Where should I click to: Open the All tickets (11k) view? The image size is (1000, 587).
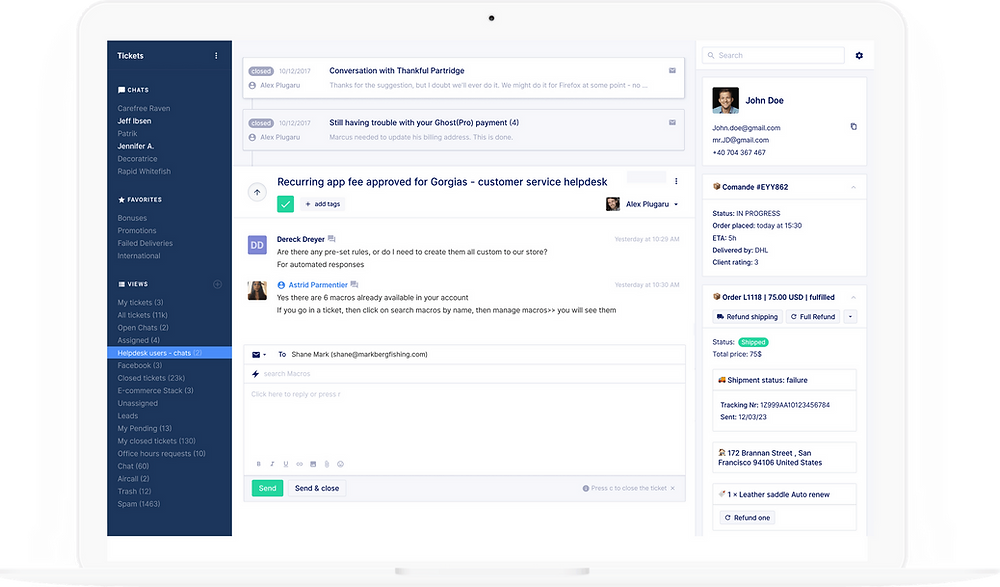pos(142,315)
